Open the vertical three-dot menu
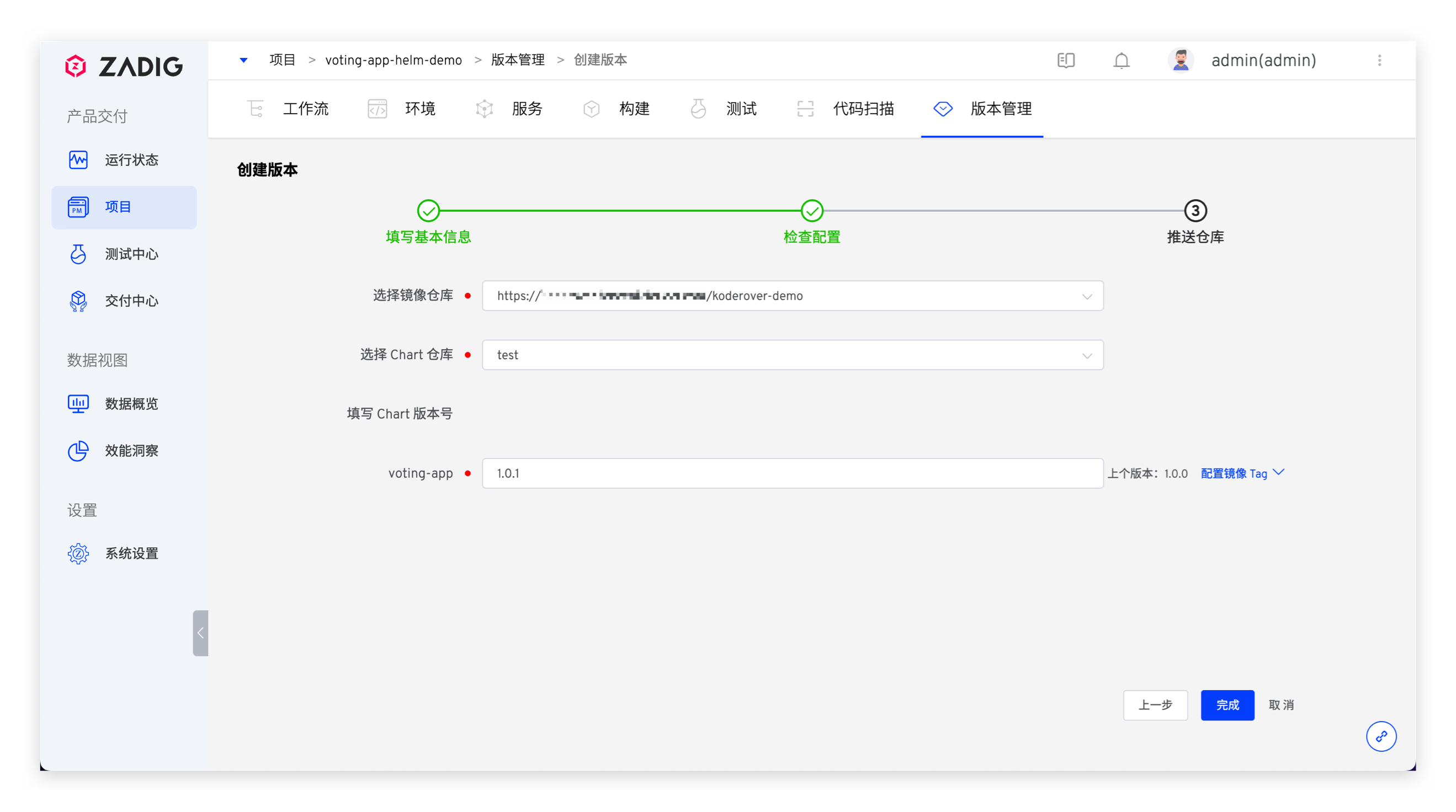The height and width of the screenshot is (812, 1456). click(x=1379, y=61)
